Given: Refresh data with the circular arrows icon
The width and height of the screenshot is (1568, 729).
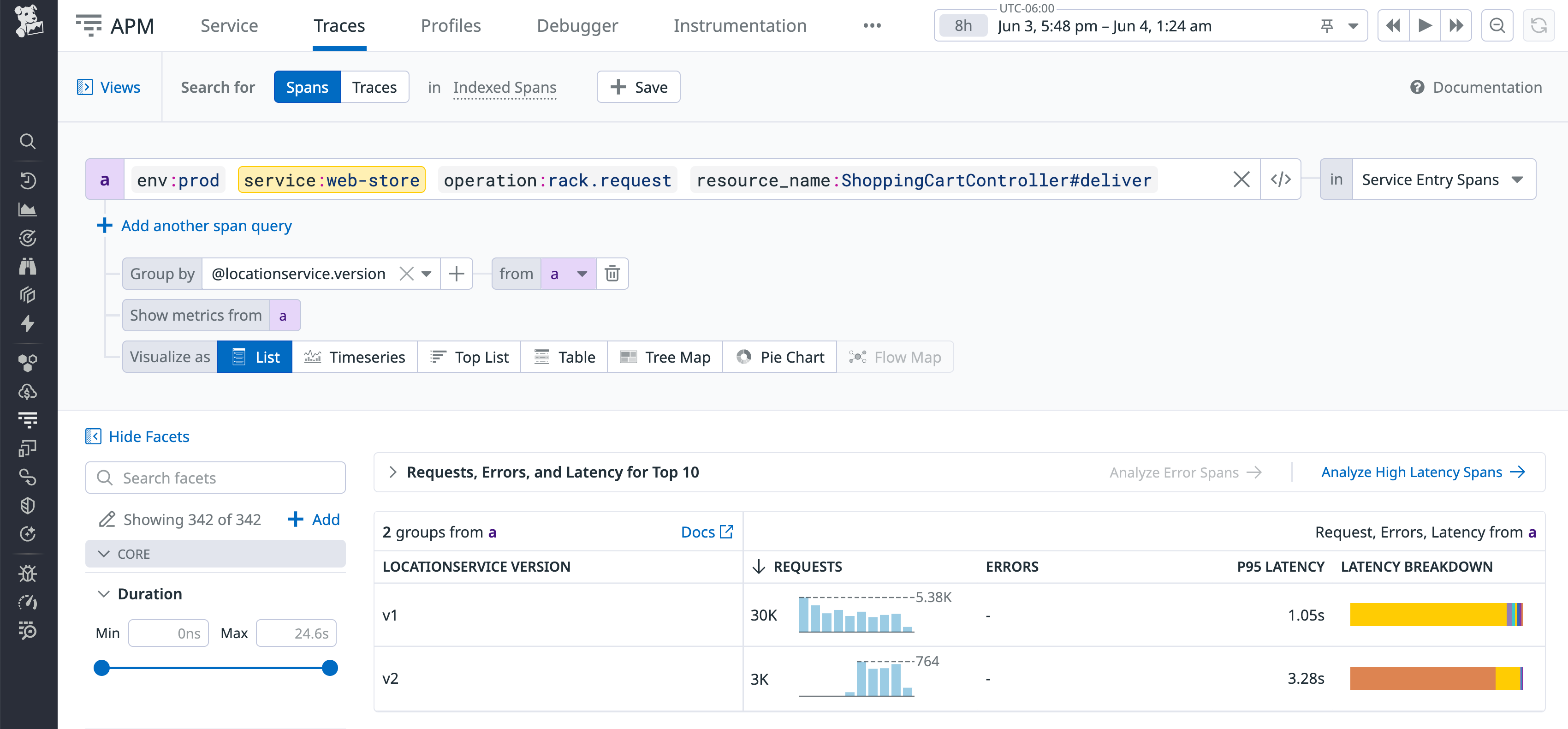Looking at the screenshot, I should (x=1540, y=25).
